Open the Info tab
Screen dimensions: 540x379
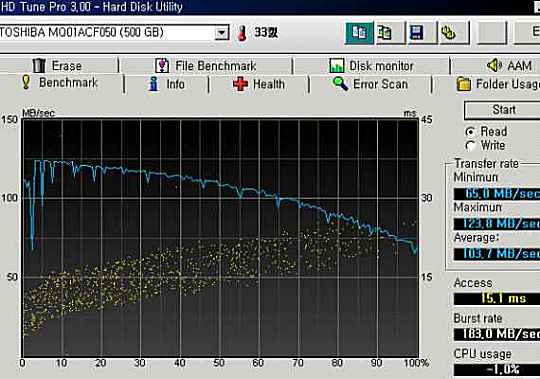(x=167, y=84)
